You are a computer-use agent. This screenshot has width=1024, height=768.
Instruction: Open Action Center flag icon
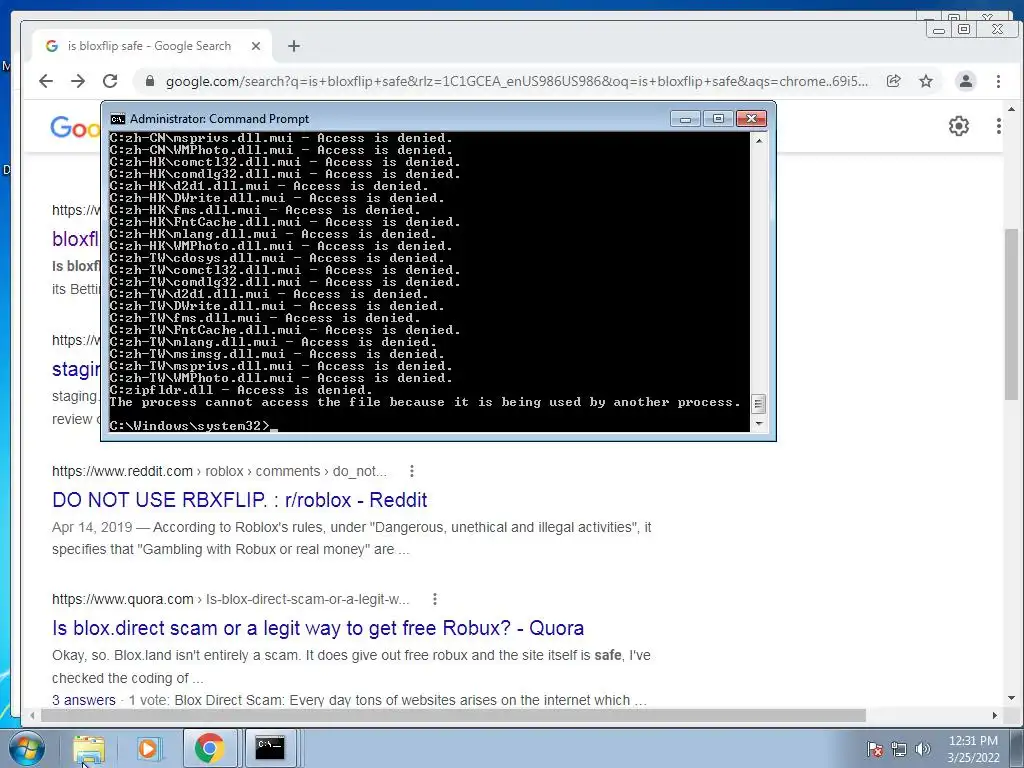coord(875,749)
